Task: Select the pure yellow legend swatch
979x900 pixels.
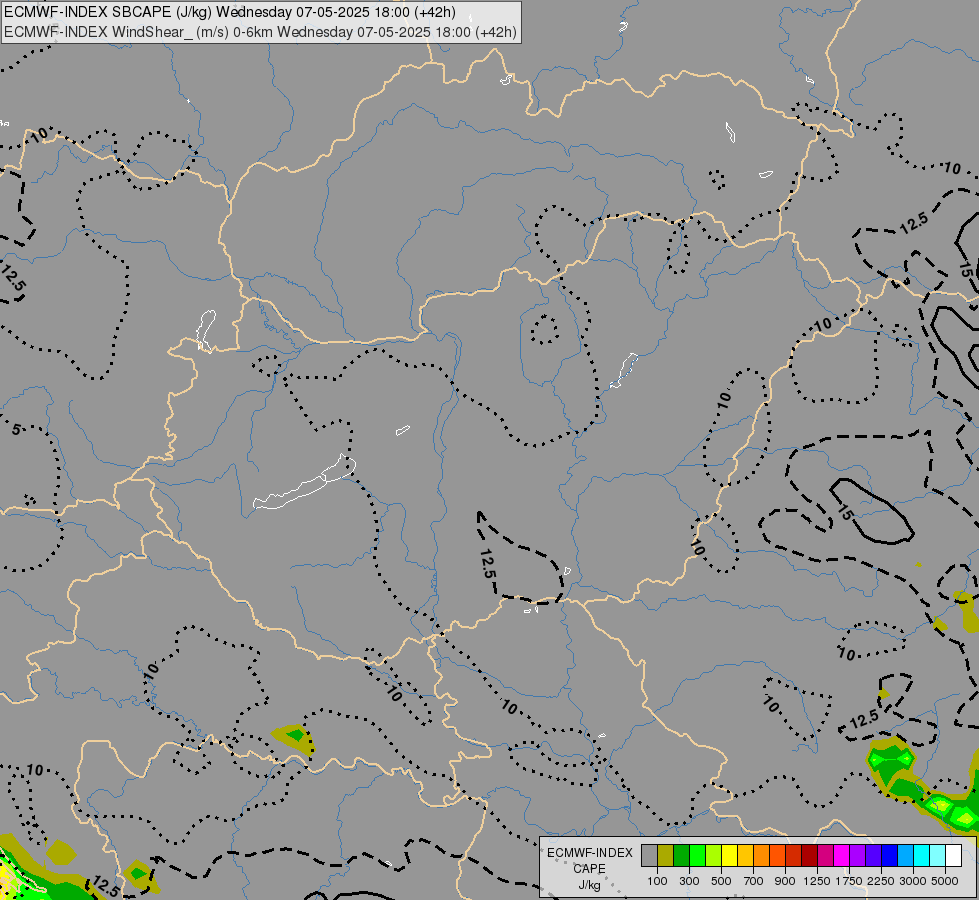Action: click(729, 855)
